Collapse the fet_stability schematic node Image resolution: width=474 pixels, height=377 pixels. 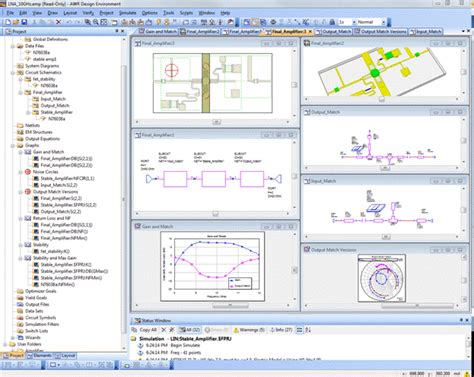tap(21, 79)
